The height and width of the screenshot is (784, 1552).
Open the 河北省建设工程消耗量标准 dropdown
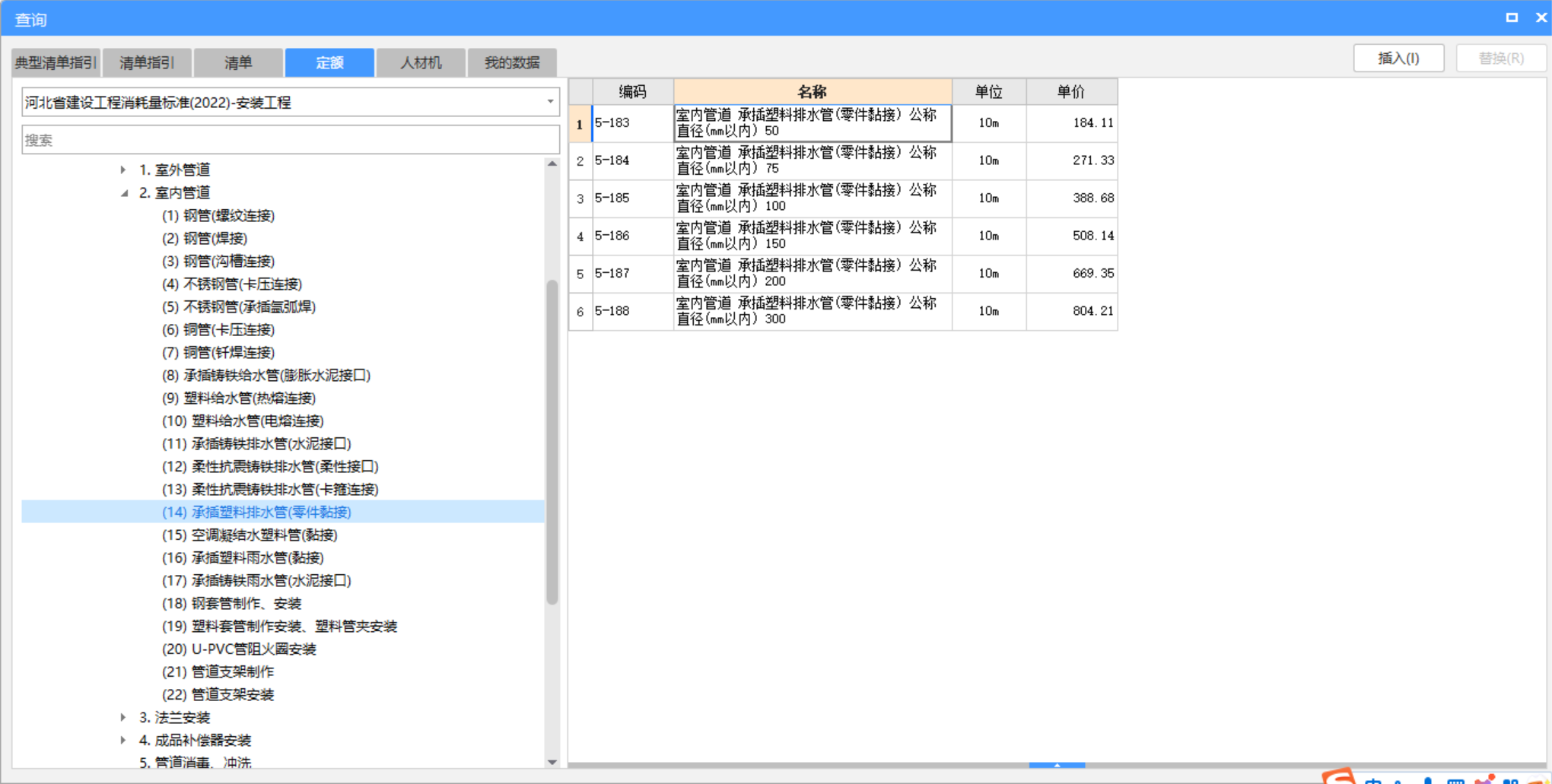tap(291, 102)
